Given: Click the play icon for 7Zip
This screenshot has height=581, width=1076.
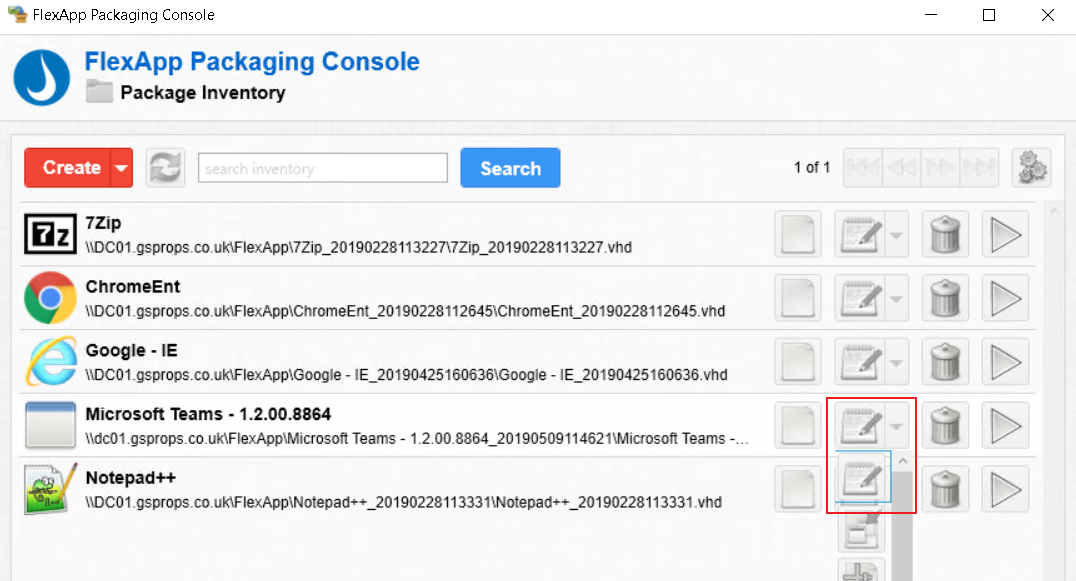Looking at the screenshot, I should 1005,236.
